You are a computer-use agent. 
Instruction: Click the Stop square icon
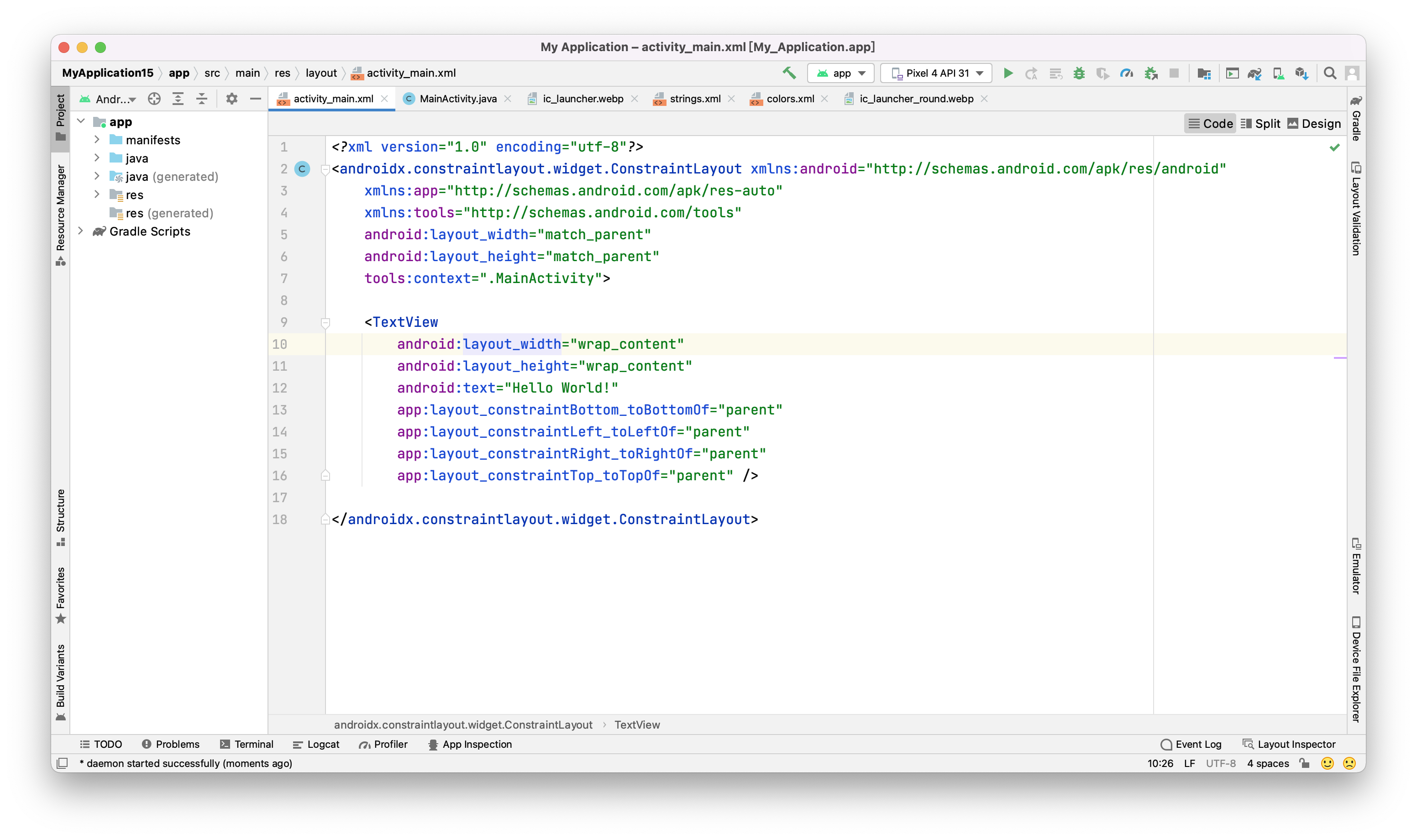1174,73
